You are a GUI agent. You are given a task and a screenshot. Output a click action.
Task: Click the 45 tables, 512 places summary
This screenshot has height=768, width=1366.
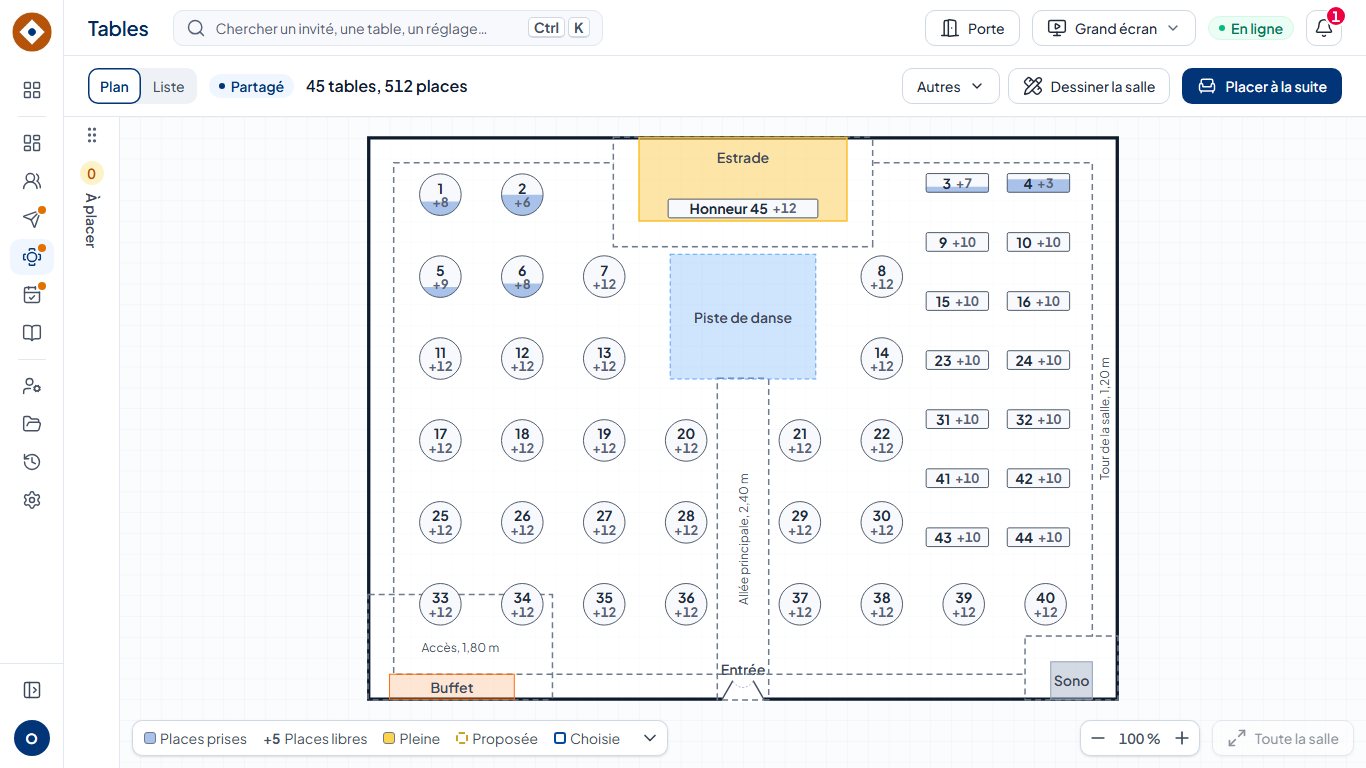(387, 86)
